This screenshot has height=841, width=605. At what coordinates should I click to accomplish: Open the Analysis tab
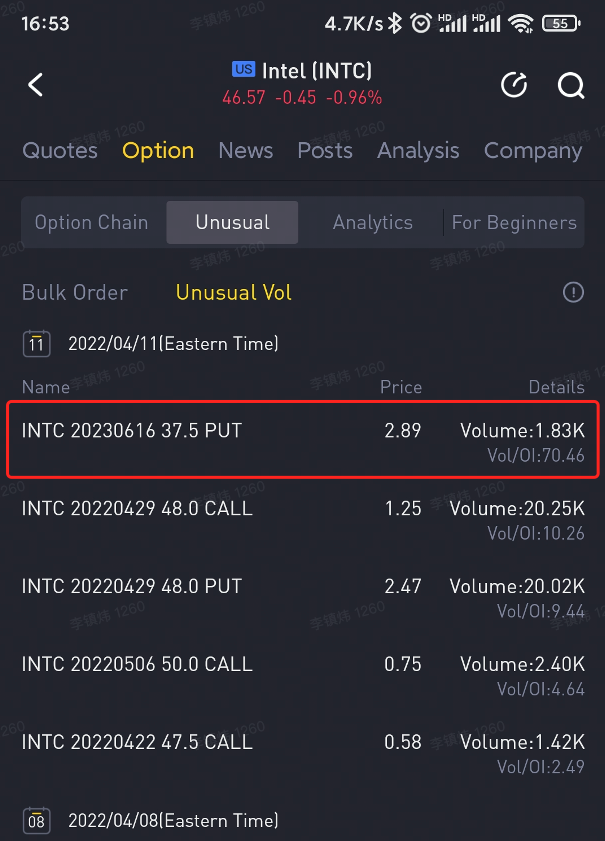418,151
